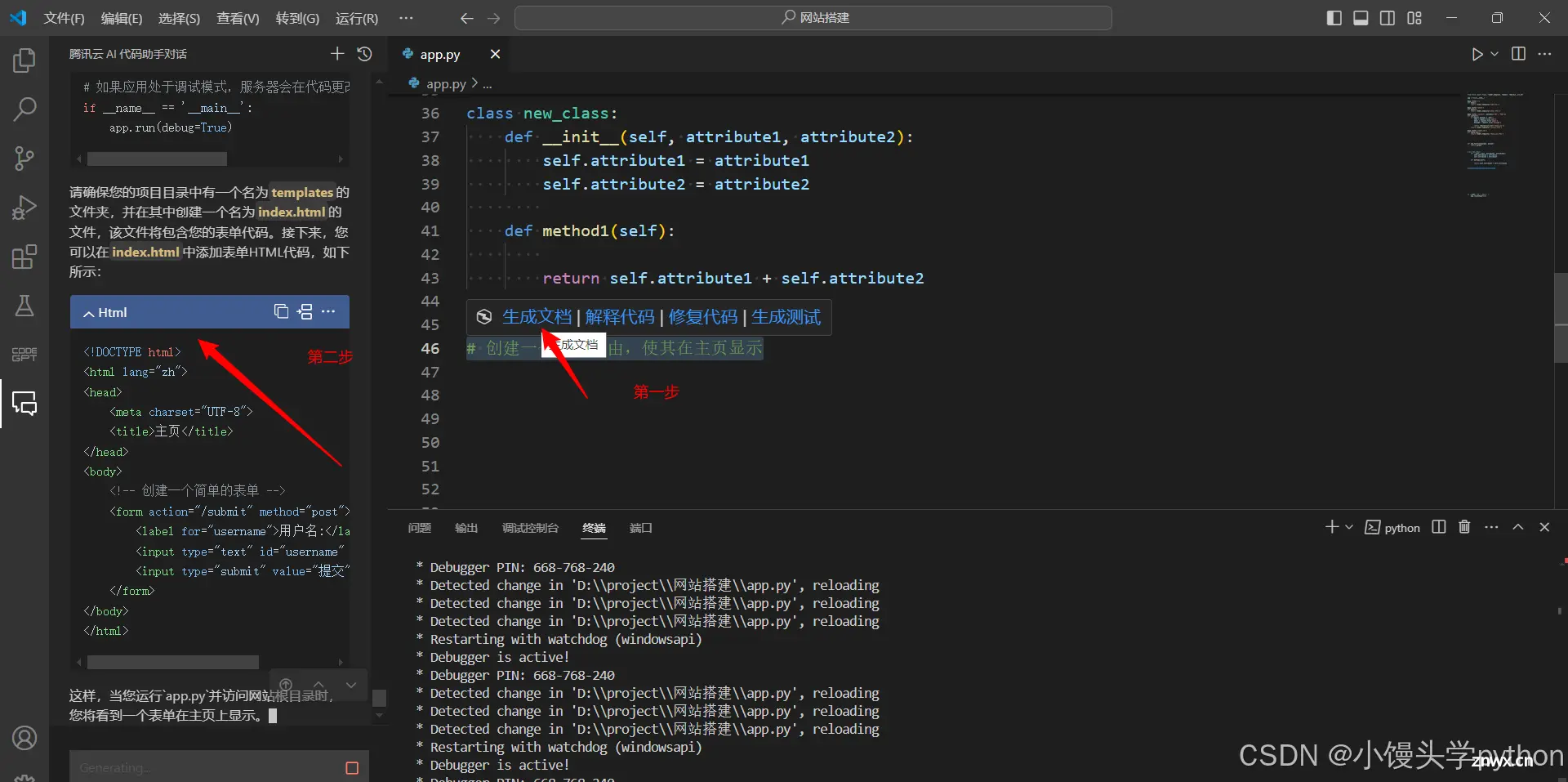Click the 网站搭建 command center search box
1568x782 pixels.
813,18
